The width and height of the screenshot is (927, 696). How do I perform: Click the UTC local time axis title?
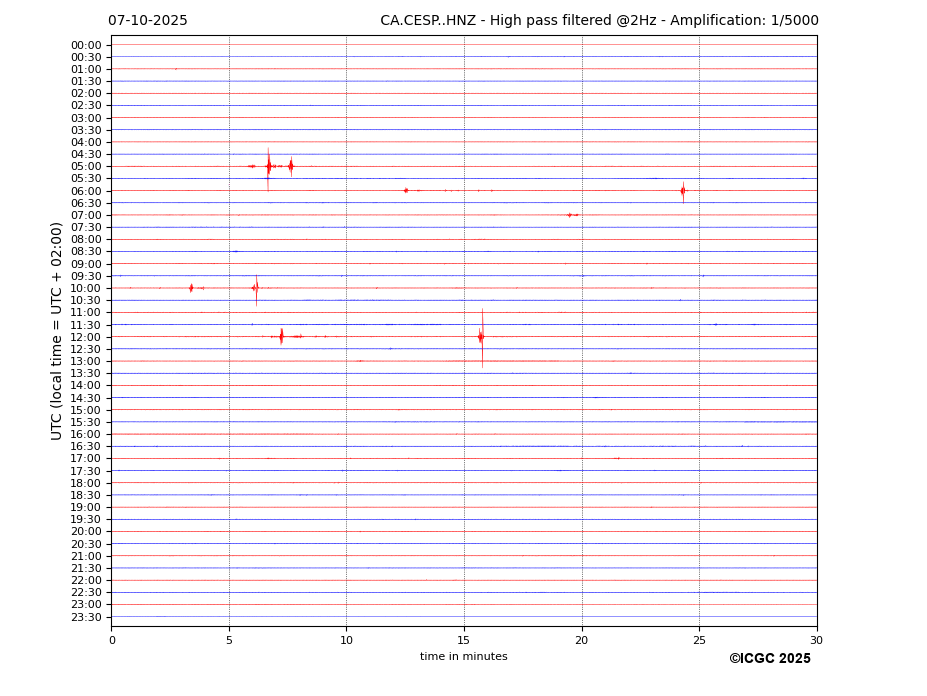coord(57,330)
